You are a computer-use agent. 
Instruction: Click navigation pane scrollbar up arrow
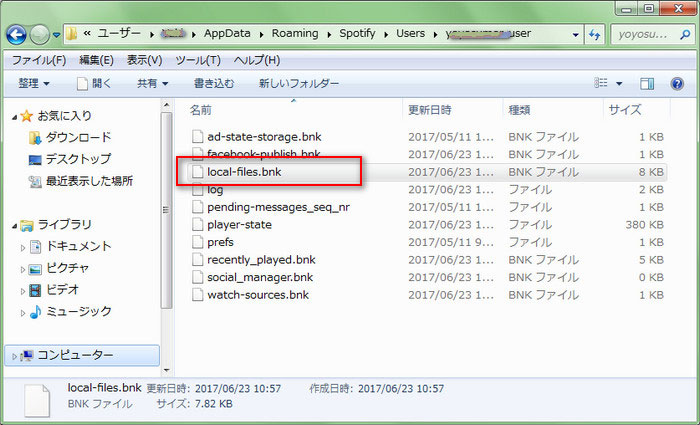(x=167, y=106)
